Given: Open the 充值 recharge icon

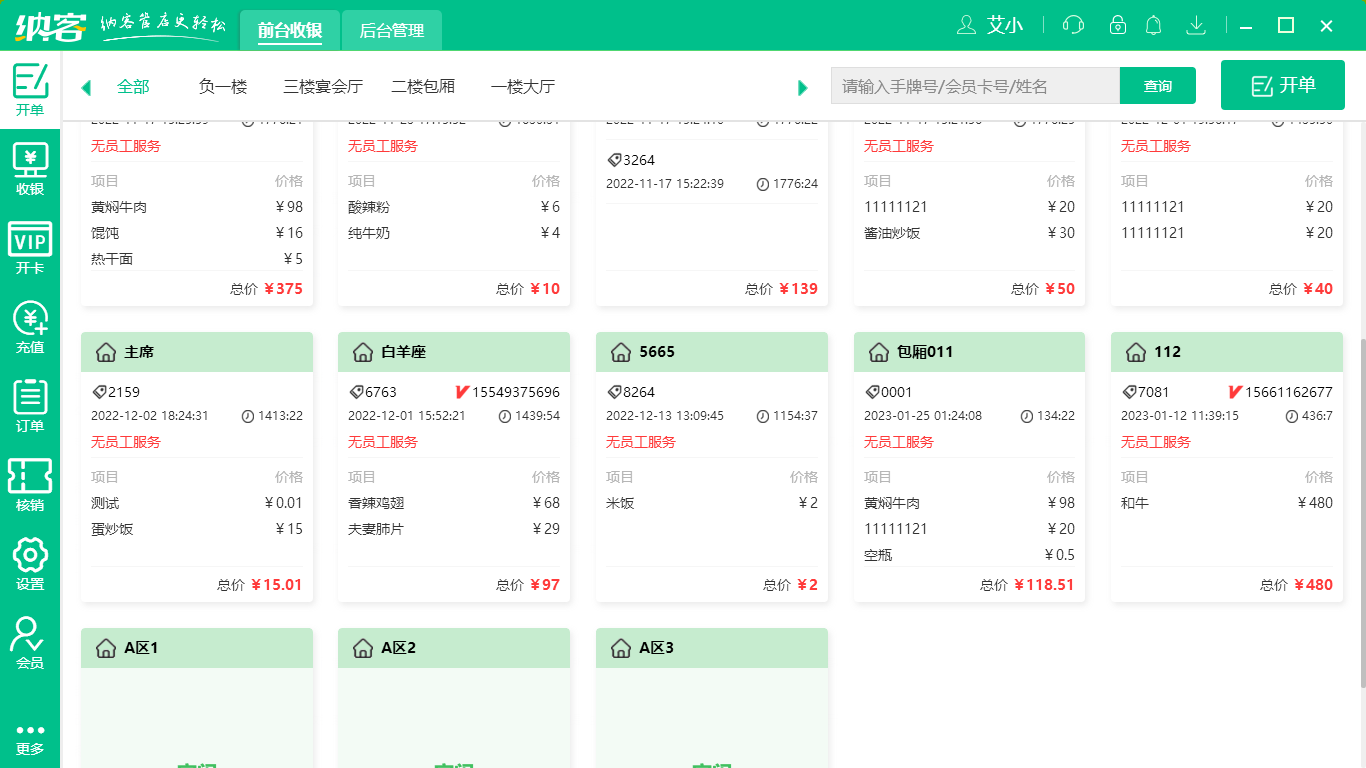Looking at the screenshot, I should [30, 325].
